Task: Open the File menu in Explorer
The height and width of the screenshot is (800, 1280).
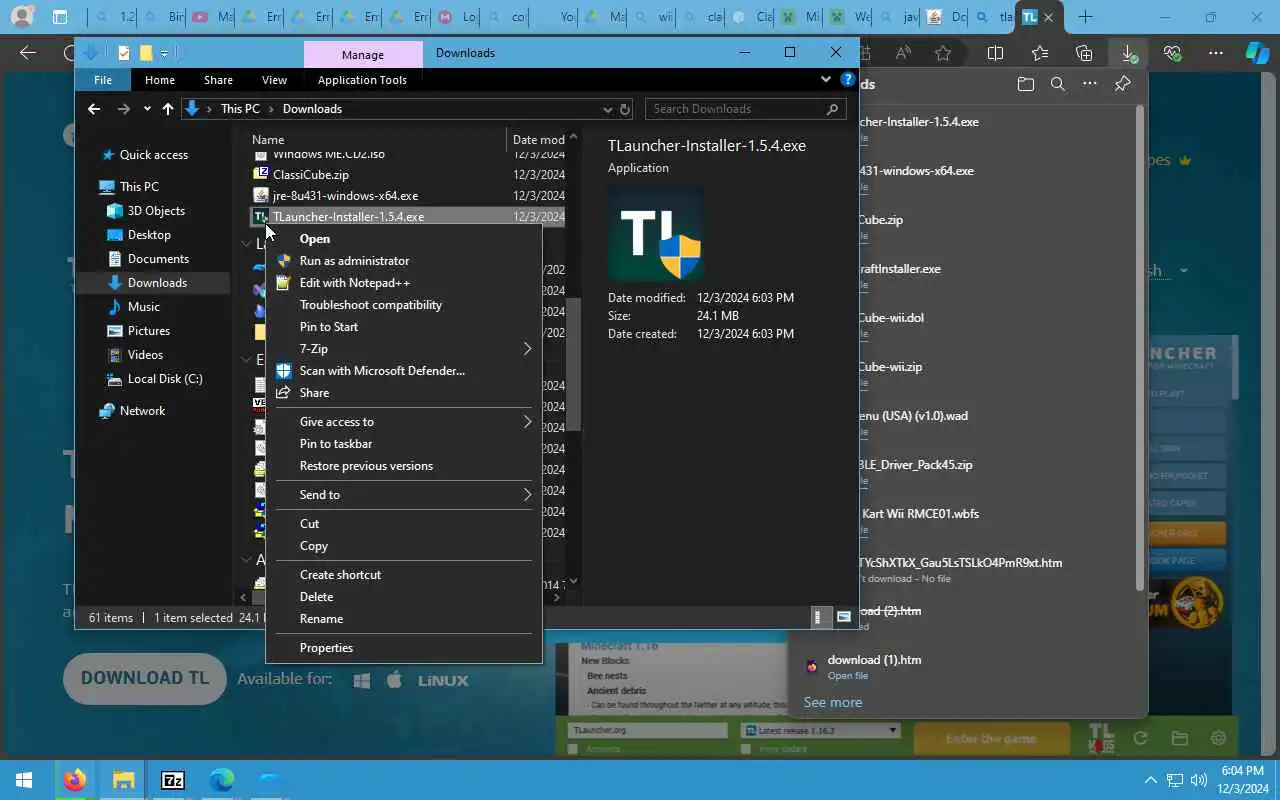Action: tap(103, 80)
